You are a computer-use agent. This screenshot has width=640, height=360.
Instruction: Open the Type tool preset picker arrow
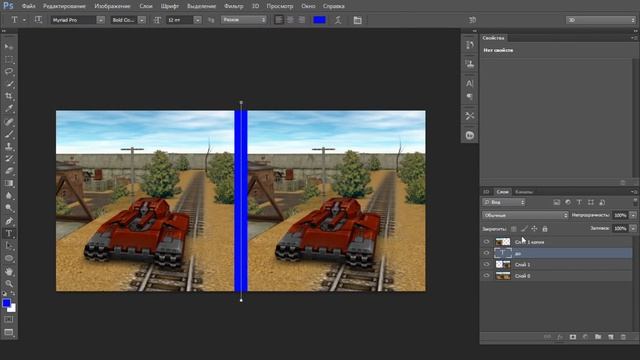point(24,20)
